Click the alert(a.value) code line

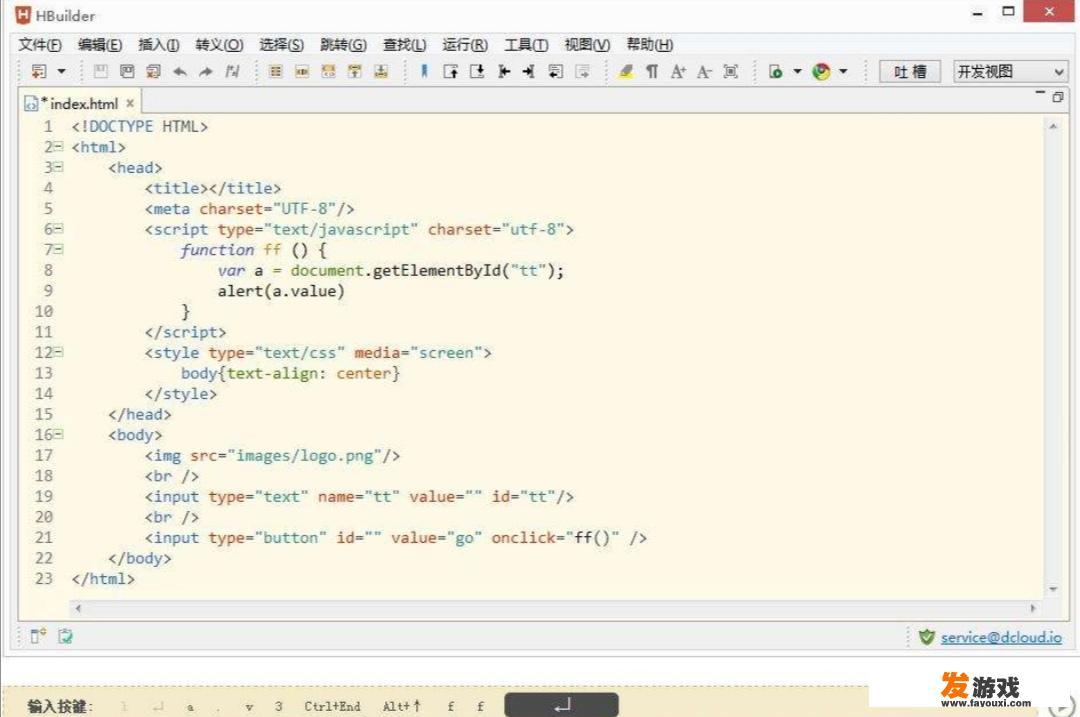click(280, 291)
